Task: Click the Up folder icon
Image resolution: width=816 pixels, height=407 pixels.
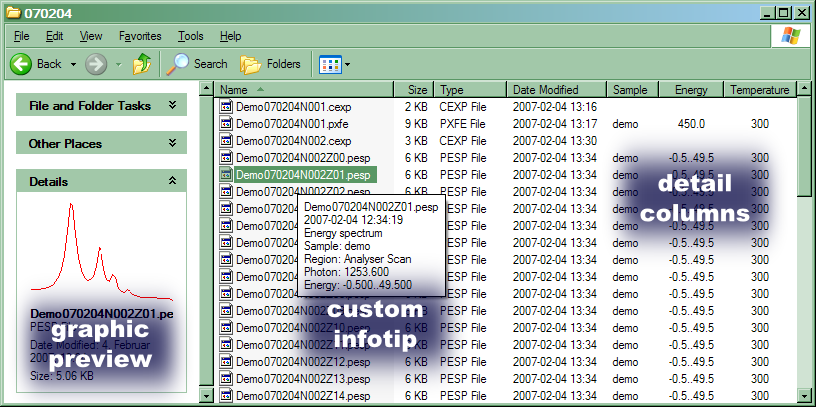Action: 142,64
